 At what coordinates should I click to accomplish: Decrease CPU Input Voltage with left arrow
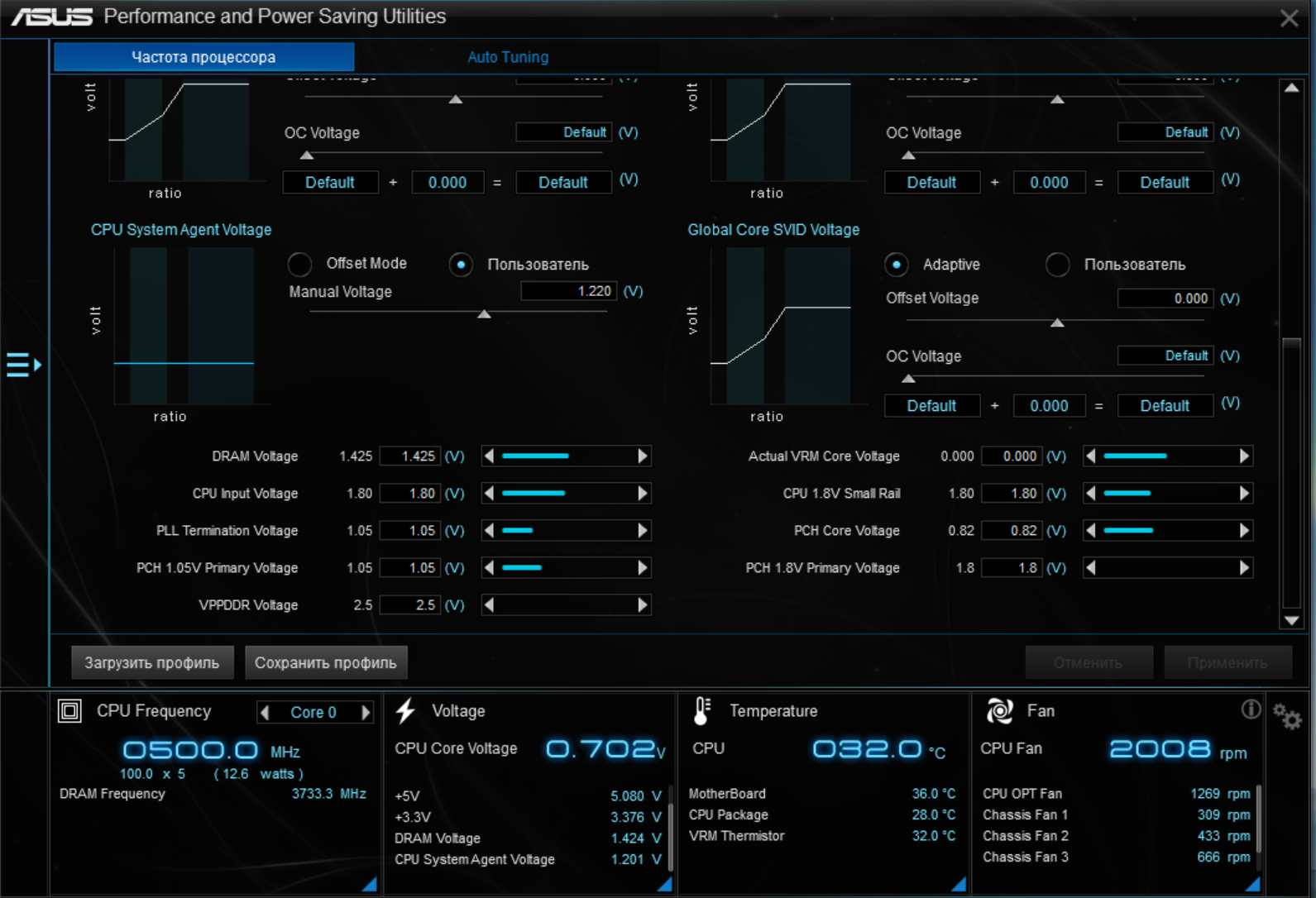click(489, 494)
